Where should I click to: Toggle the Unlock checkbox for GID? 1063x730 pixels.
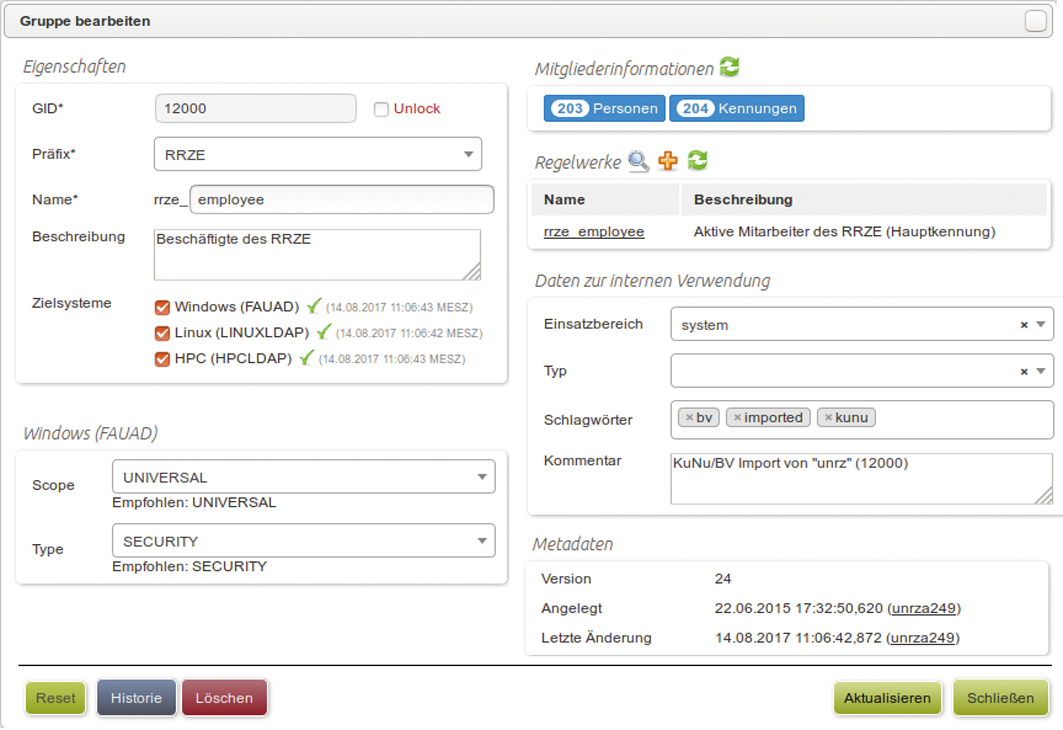(381, 109)
